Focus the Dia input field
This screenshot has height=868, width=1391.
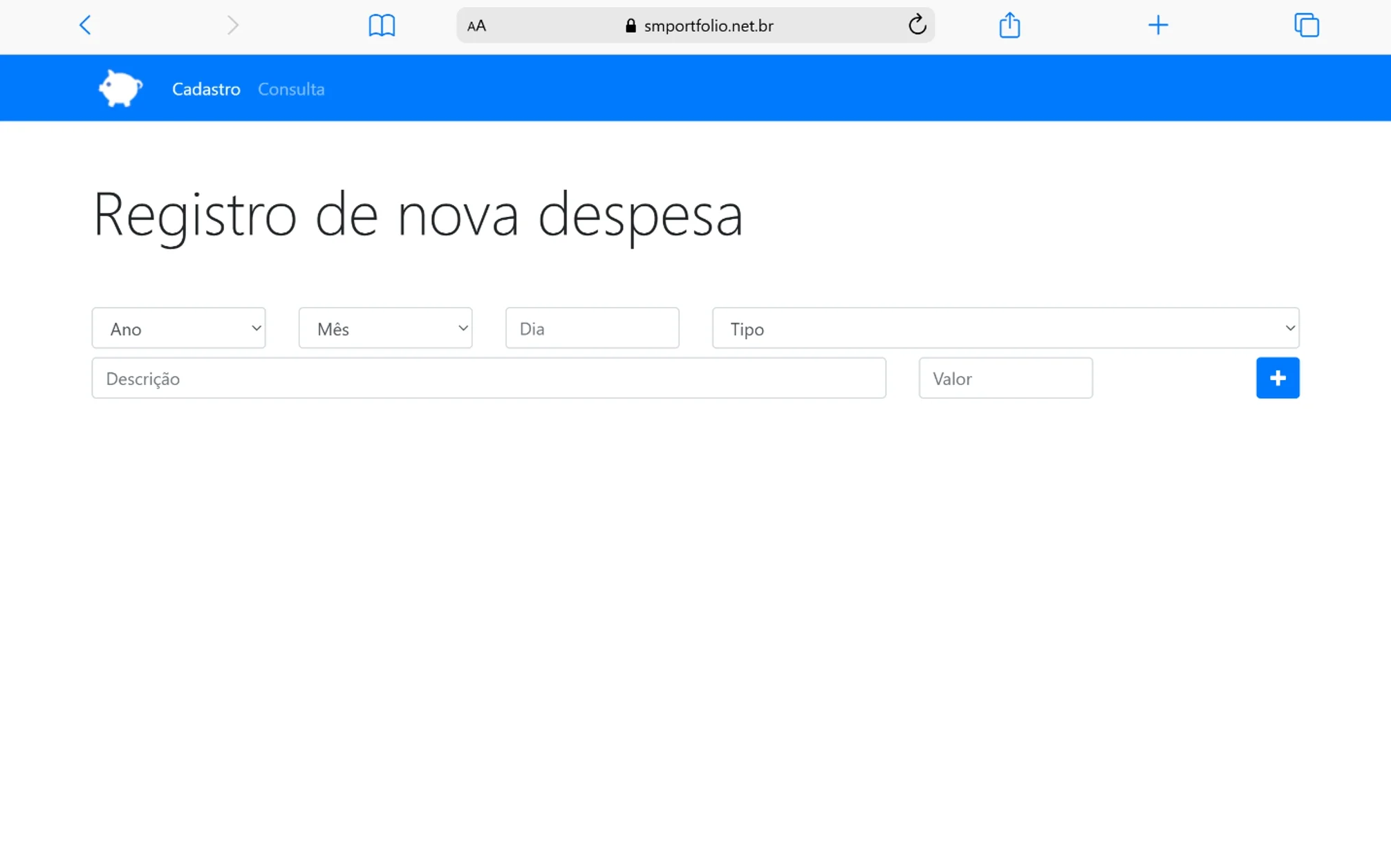click(x=592, y=328)
